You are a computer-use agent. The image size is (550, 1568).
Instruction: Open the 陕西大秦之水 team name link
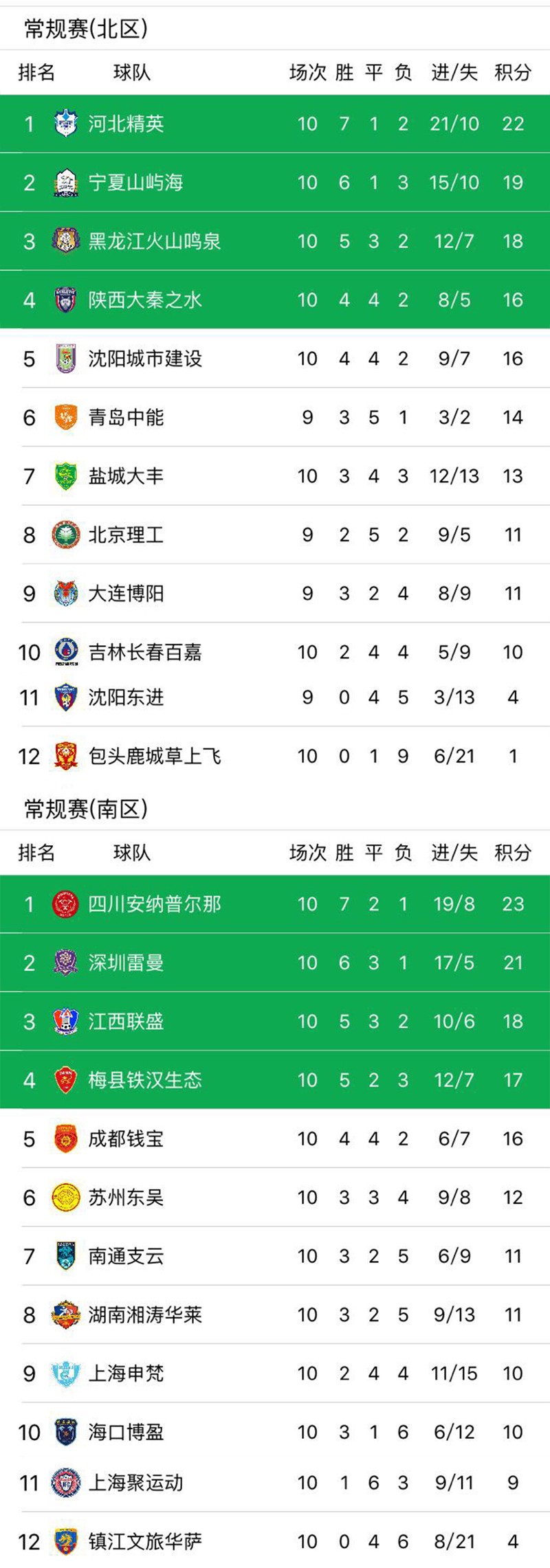[145, 300]
